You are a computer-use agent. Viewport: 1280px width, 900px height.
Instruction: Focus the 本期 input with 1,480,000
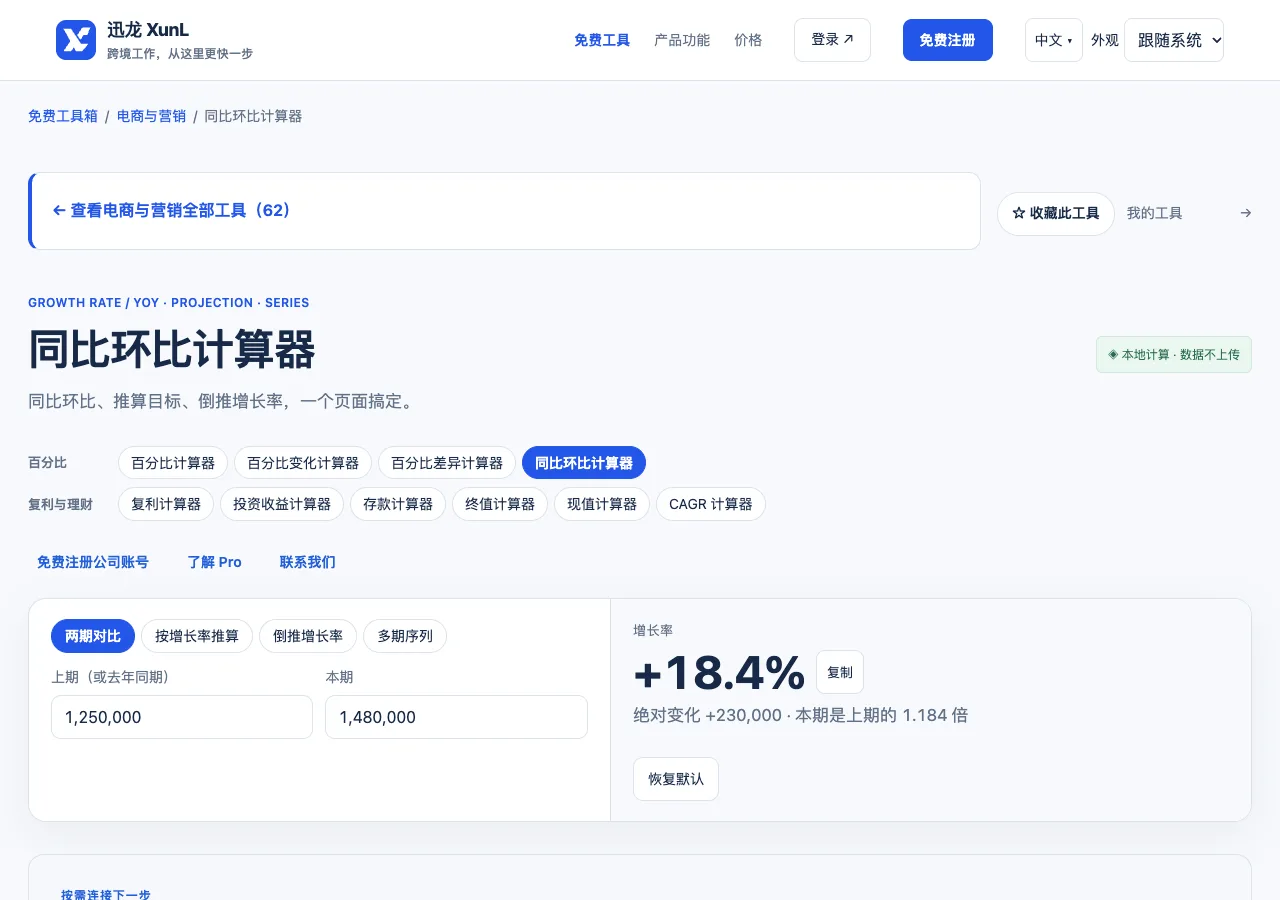[456, 717]
